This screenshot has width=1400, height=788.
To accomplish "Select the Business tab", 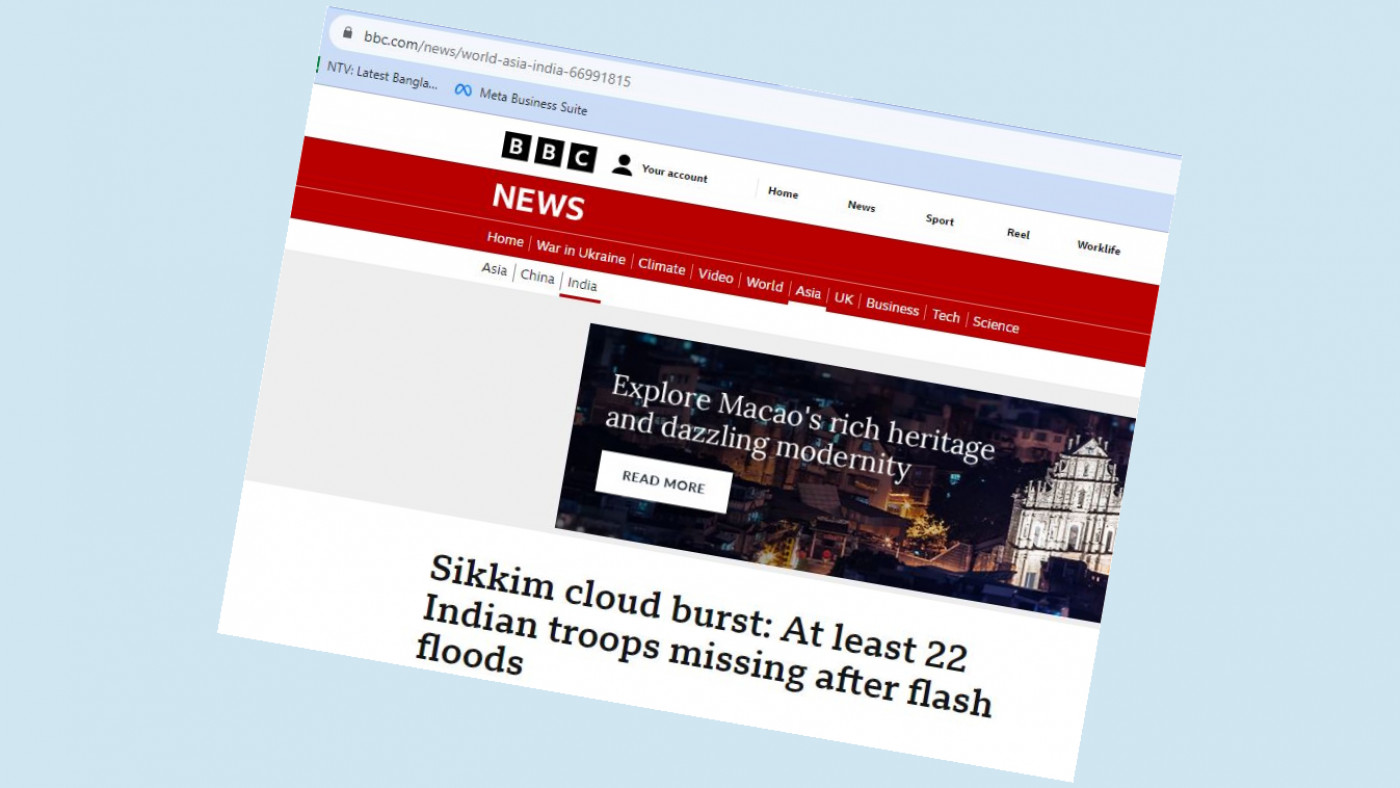I will point(892,307).
